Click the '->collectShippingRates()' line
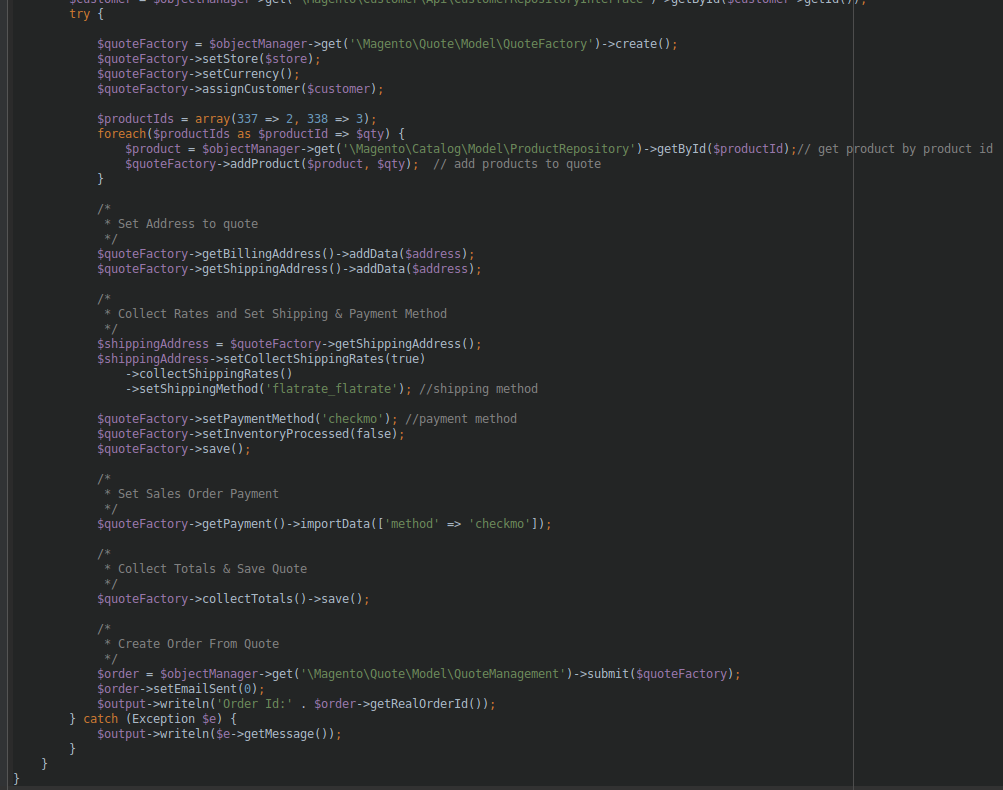1003x790 pixels. pos(209,374)
